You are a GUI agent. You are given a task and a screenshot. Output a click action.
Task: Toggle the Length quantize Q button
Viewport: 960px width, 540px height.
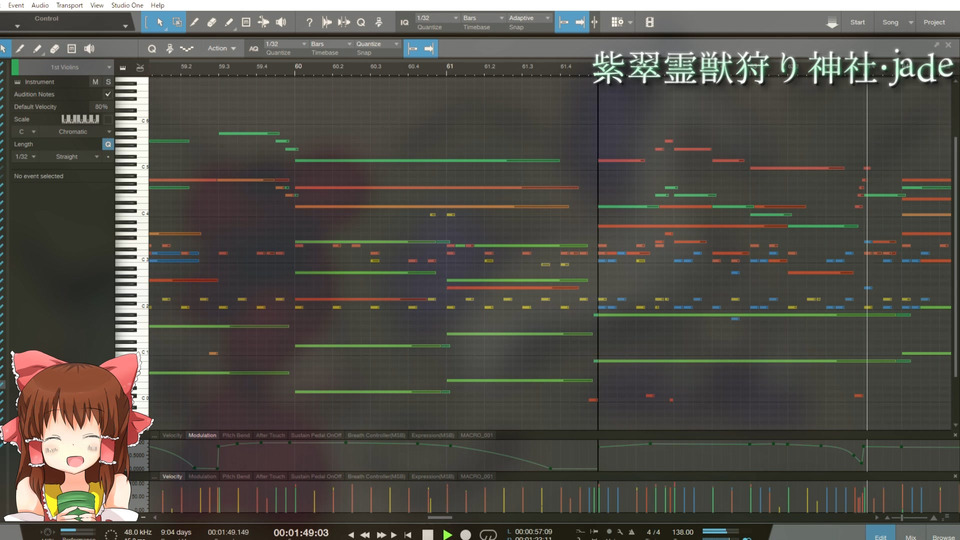pos(108,144)
